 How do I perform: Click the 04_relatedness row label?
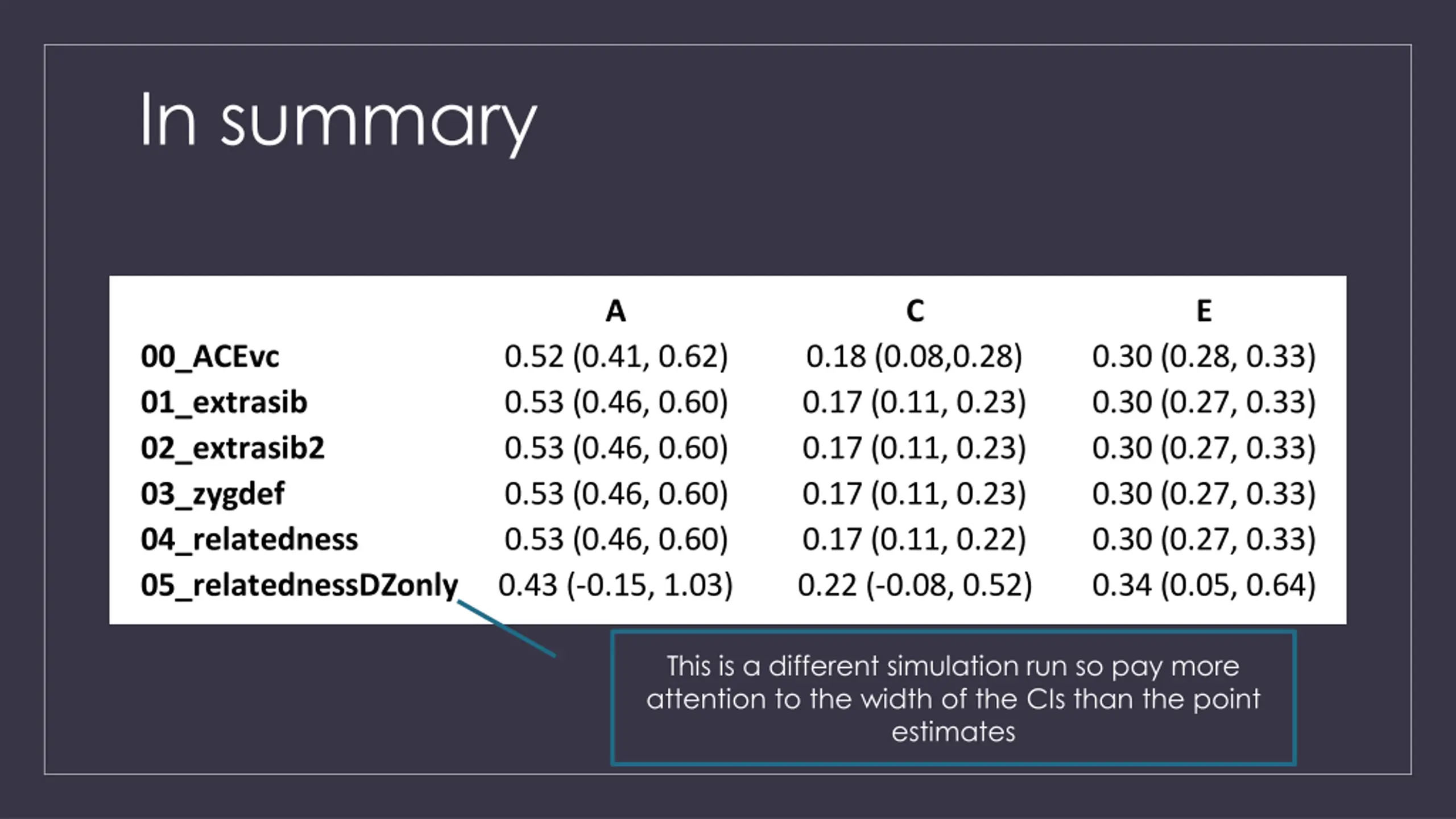click(x=250, y=539)
